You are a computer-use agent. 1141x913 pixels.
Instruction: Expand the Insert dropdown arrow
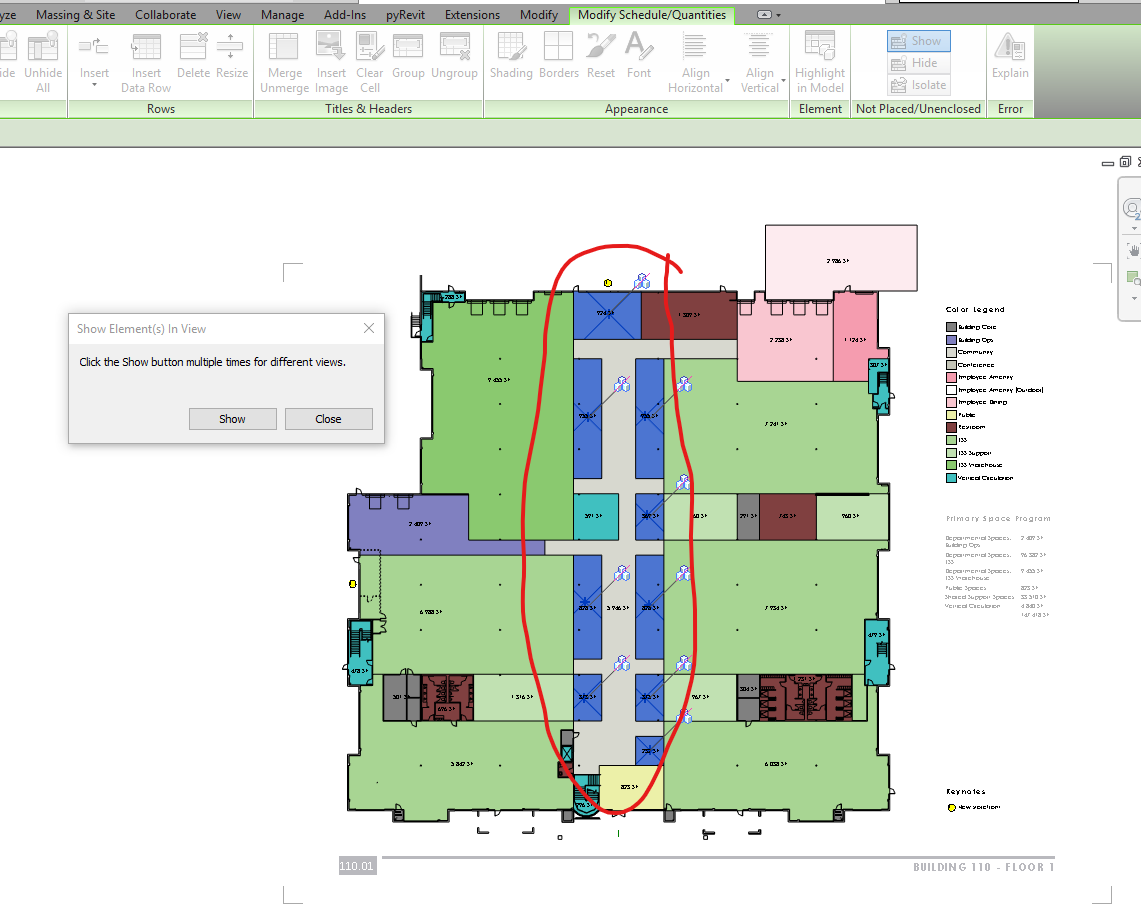point(95,85)
